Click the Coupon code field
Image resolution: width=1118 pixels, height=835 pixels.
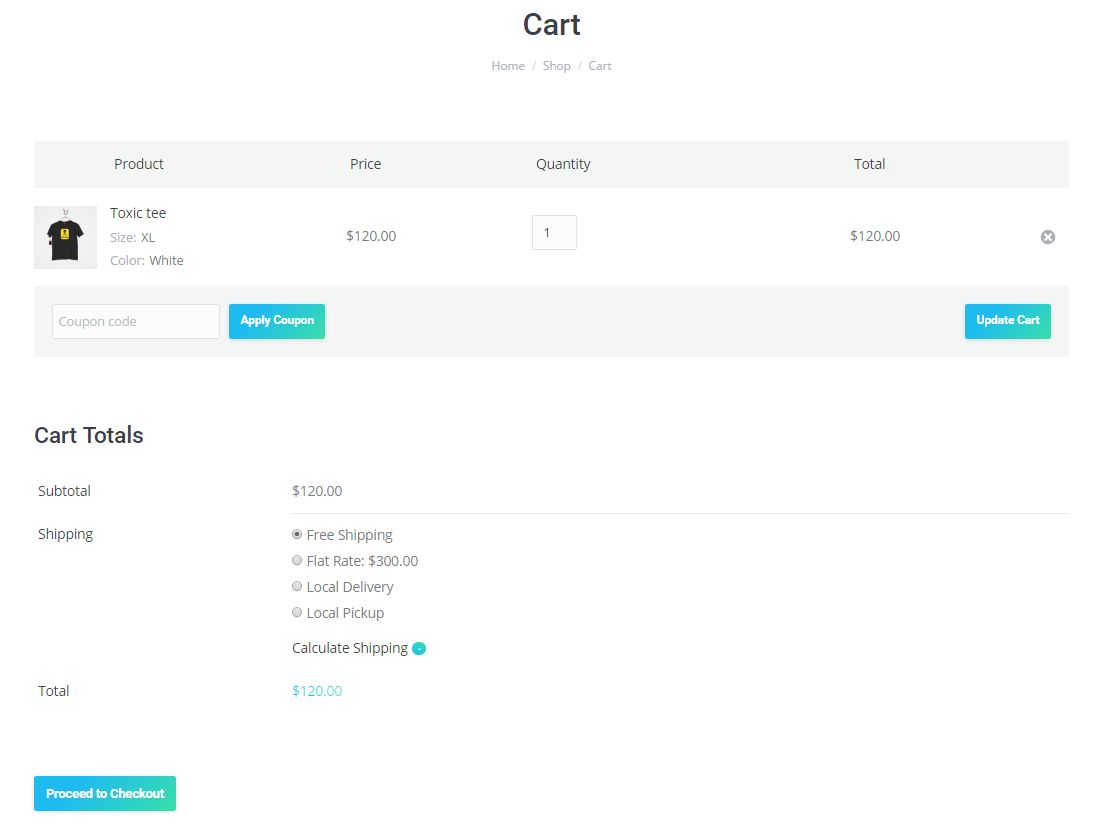click(x=135, y=321)
